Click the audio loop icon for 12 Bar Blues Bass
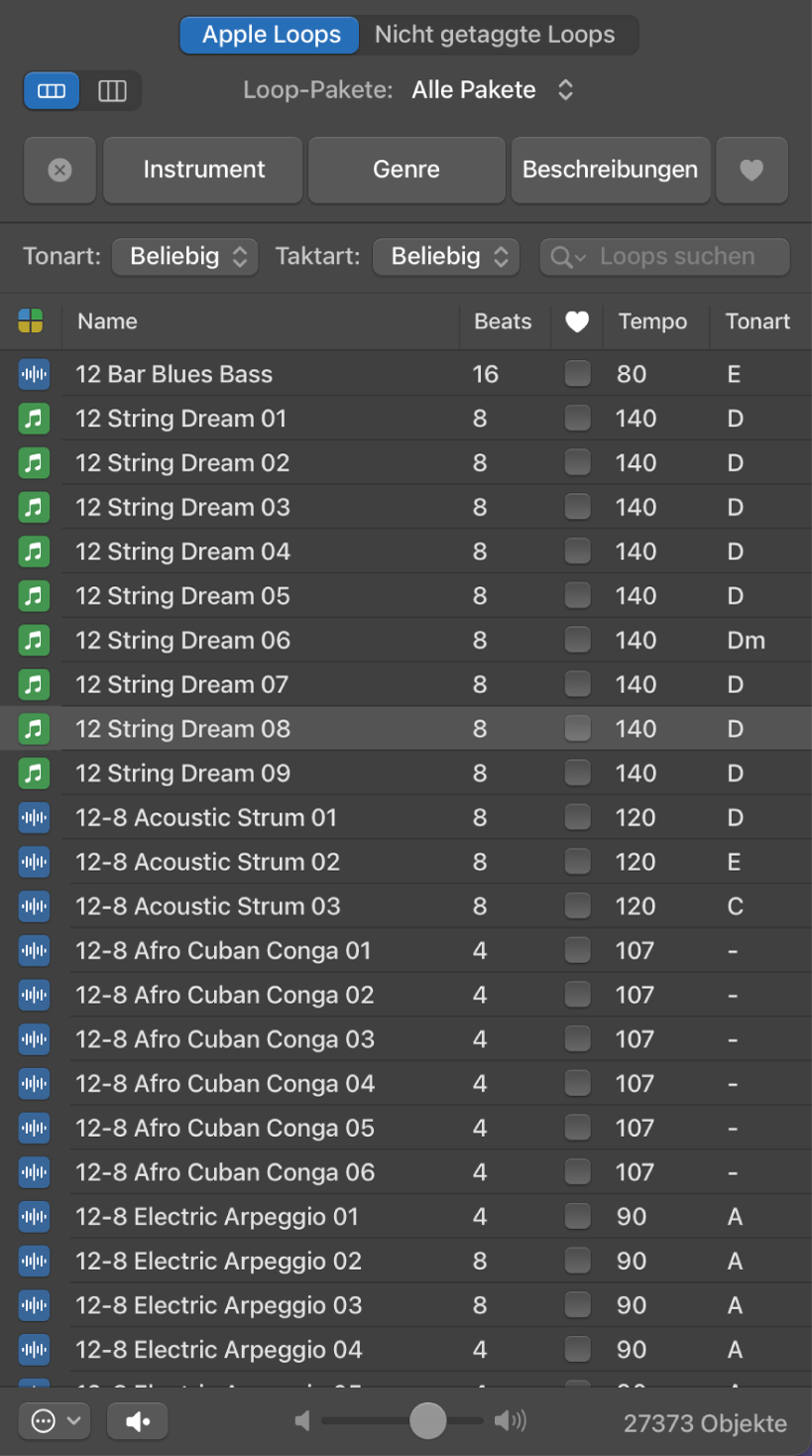Viewport: 812px width, 1456px height. [x=34, y=374]
